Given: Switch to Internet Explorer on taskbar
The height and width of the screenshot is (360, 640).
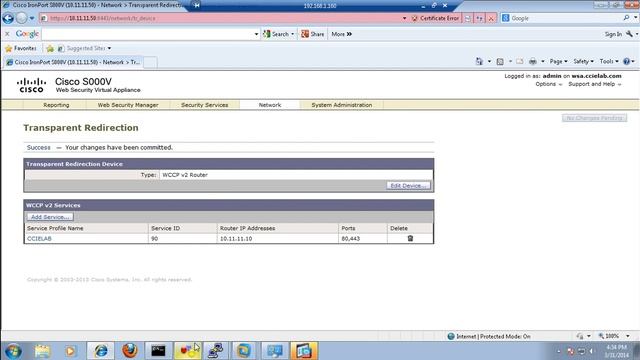Looking at the screenshot, I should pyautogui.click(x=100, y=351).
